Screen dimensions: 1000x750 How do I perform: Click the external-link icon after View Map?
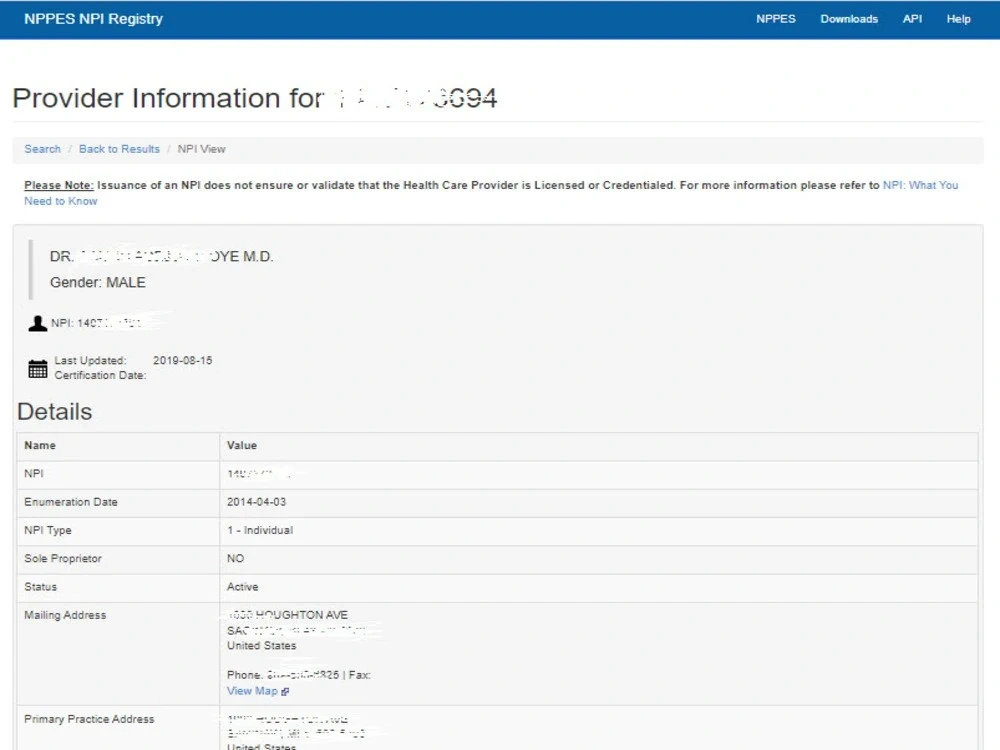tap(284, 691)
